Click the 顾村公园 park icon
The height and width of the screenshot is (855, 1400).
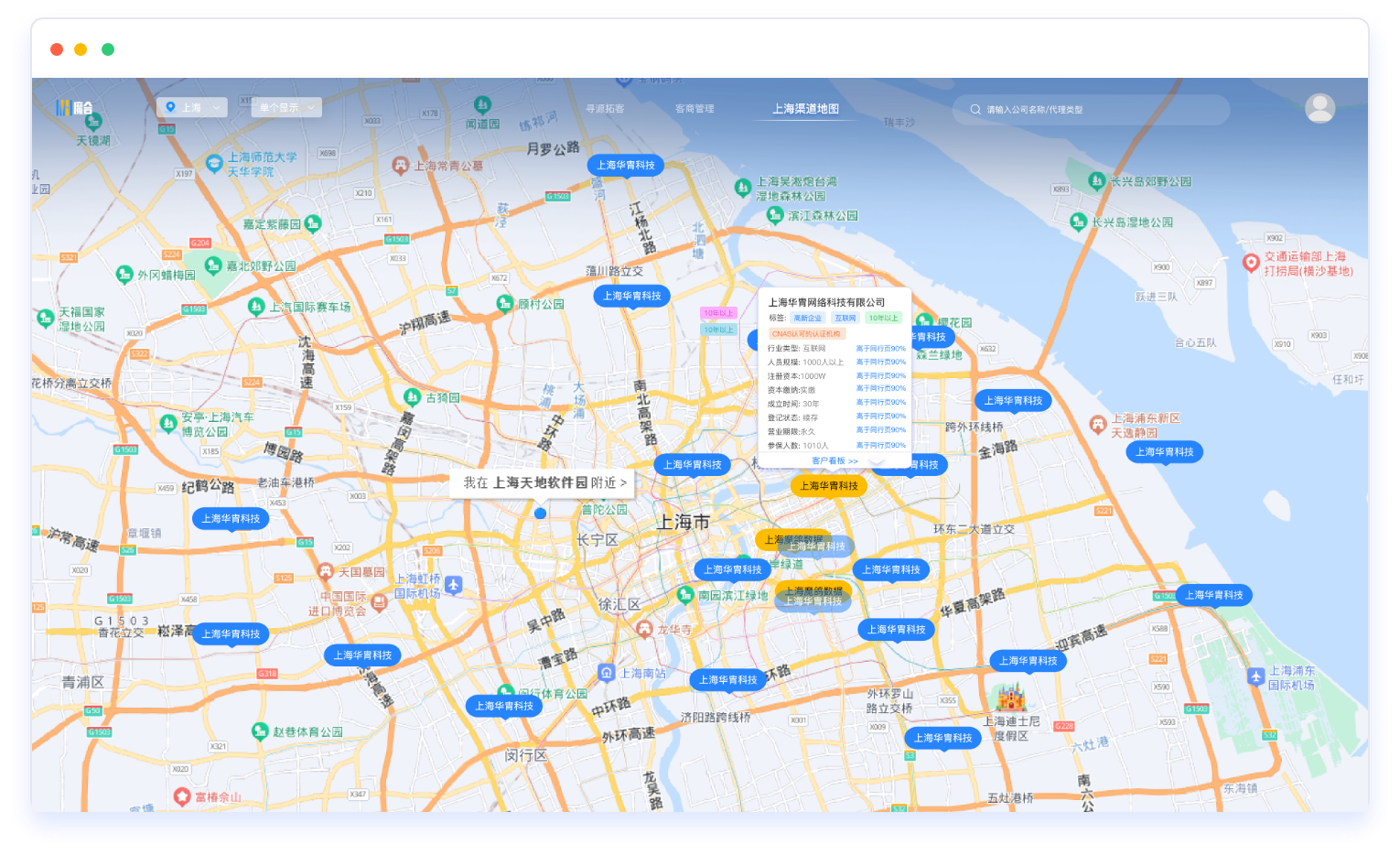504,303
